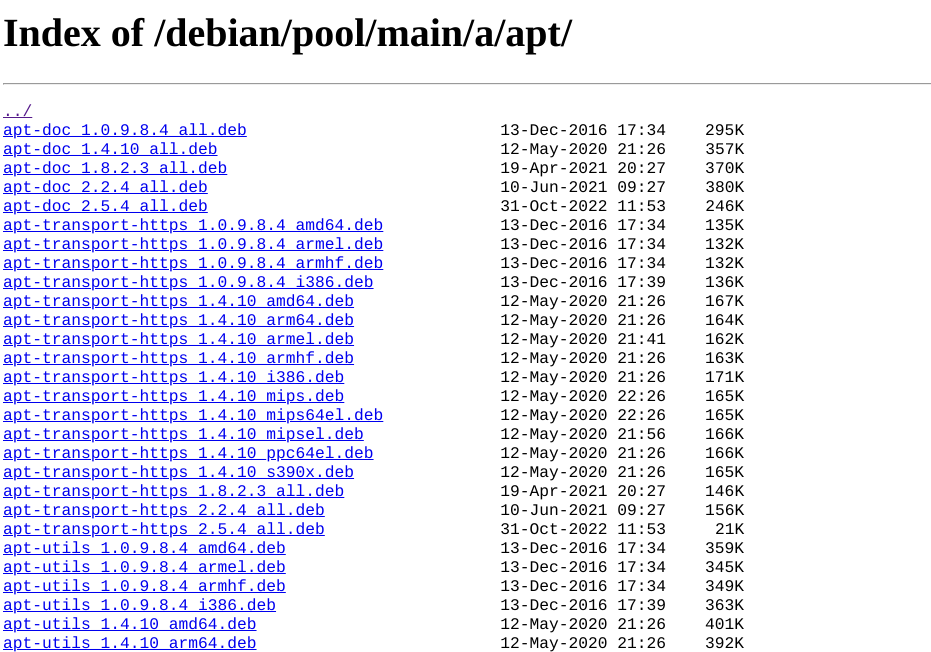Click apt-transport-https_1.4.10_mips.deb link
931x652 pixels.
coord(173,396)
